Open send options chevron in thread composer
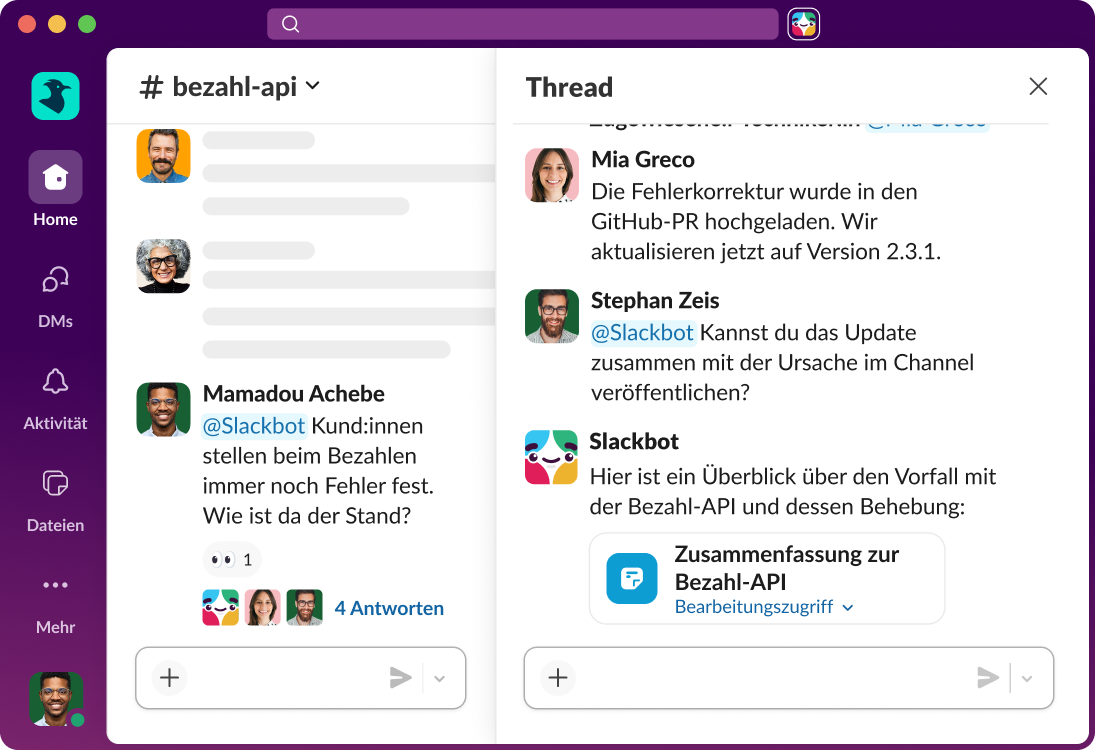This screenshot has width=1095, height=750. (1027, 678)
